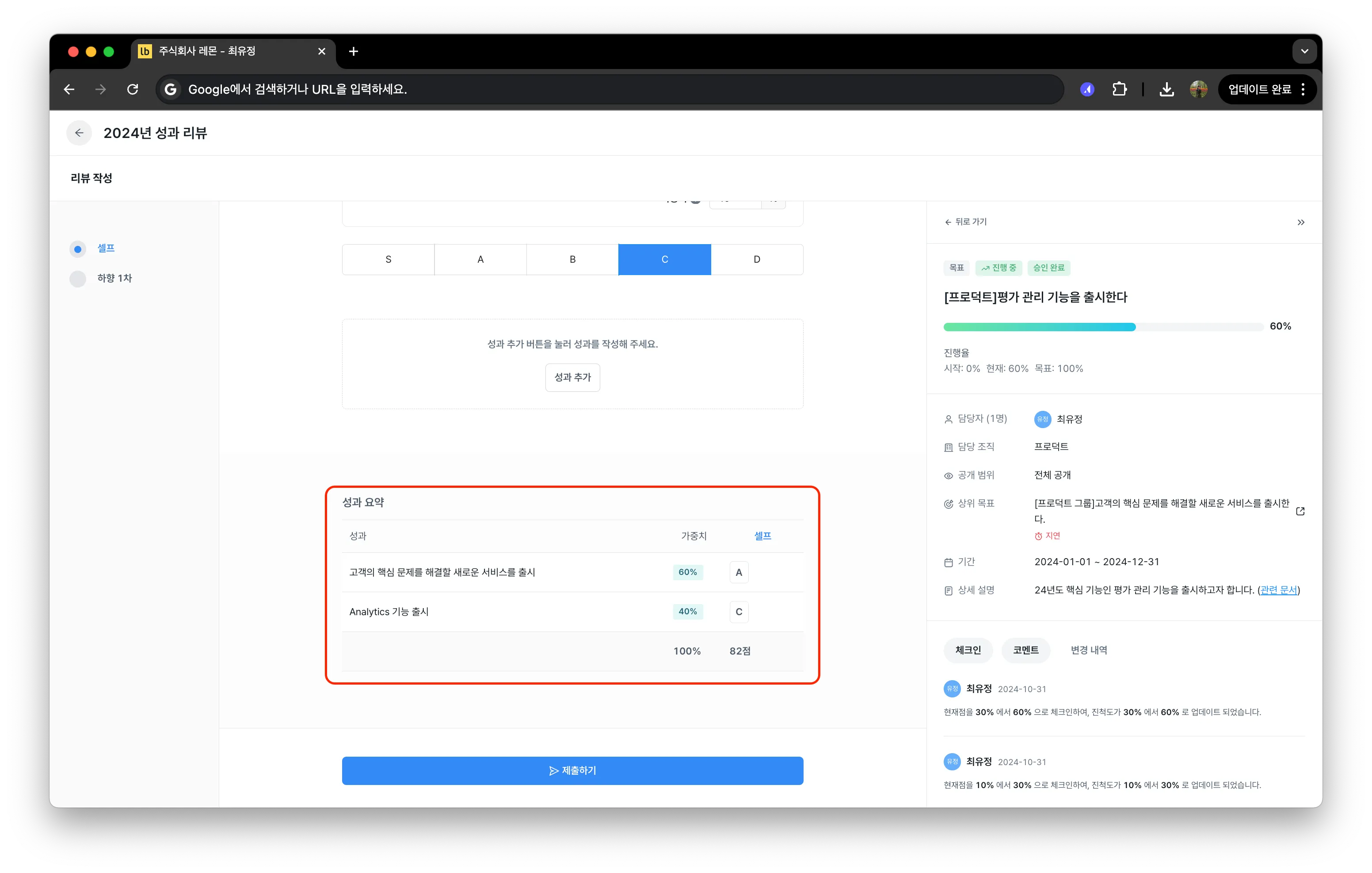Click the Google search address bar

610,89
